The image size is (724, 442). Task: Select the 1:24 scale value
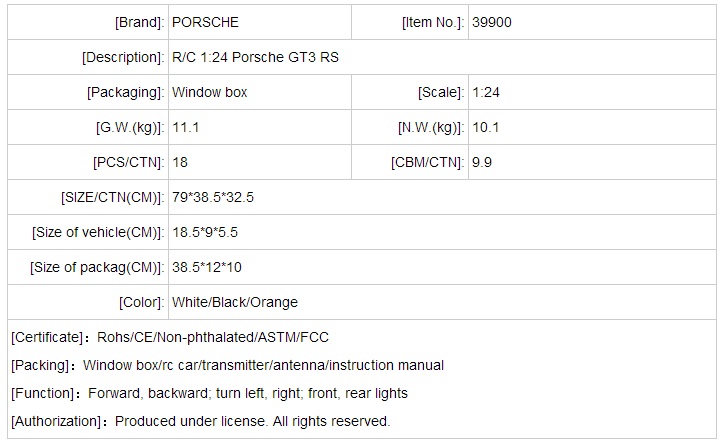click(486, 92)
